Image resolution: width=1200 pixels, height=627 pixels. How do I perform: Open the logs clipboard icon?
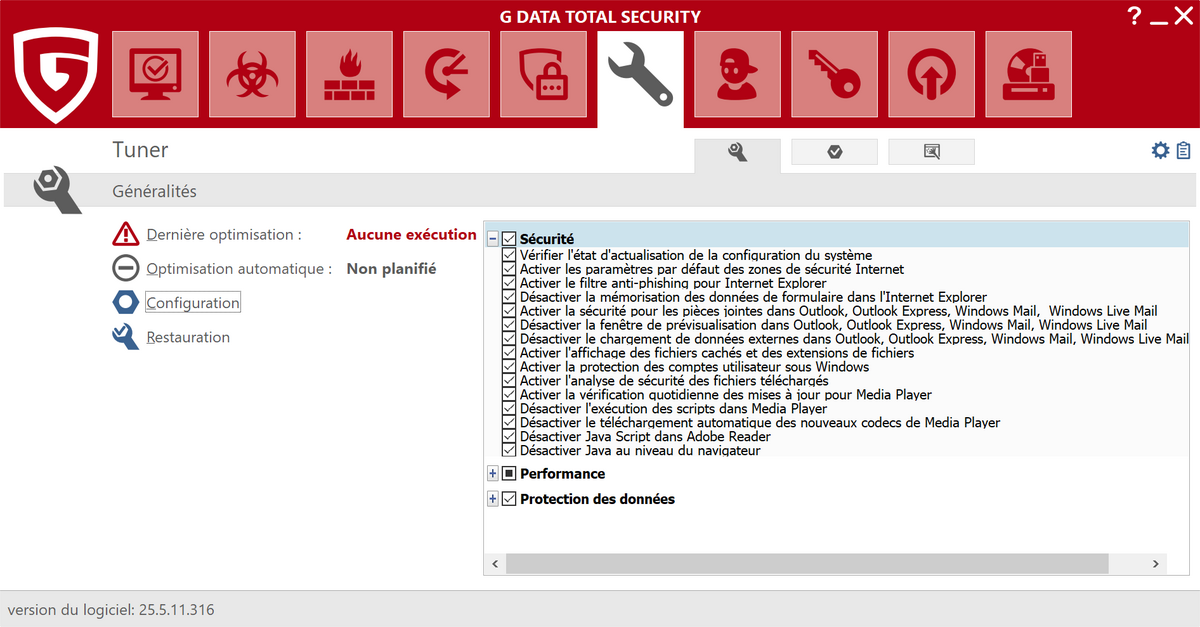point(1184,150)
